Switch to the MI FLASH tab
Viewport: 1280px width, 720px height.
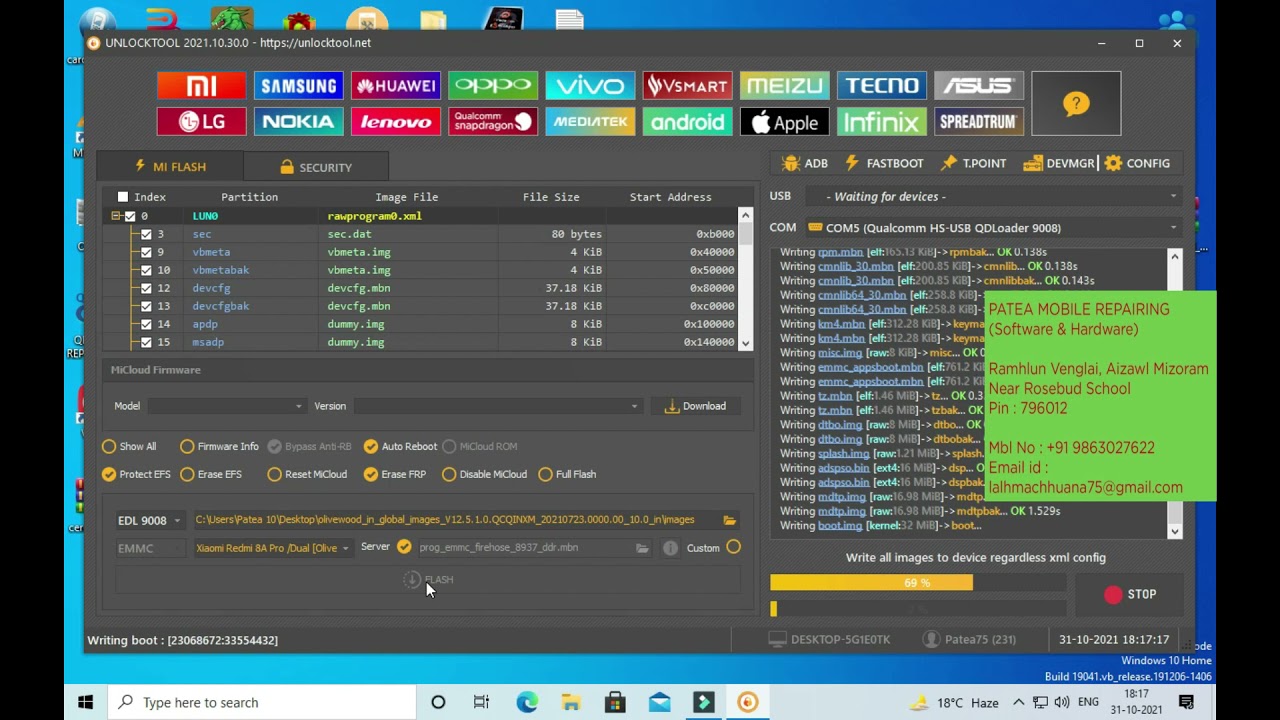tap(169, 167)
